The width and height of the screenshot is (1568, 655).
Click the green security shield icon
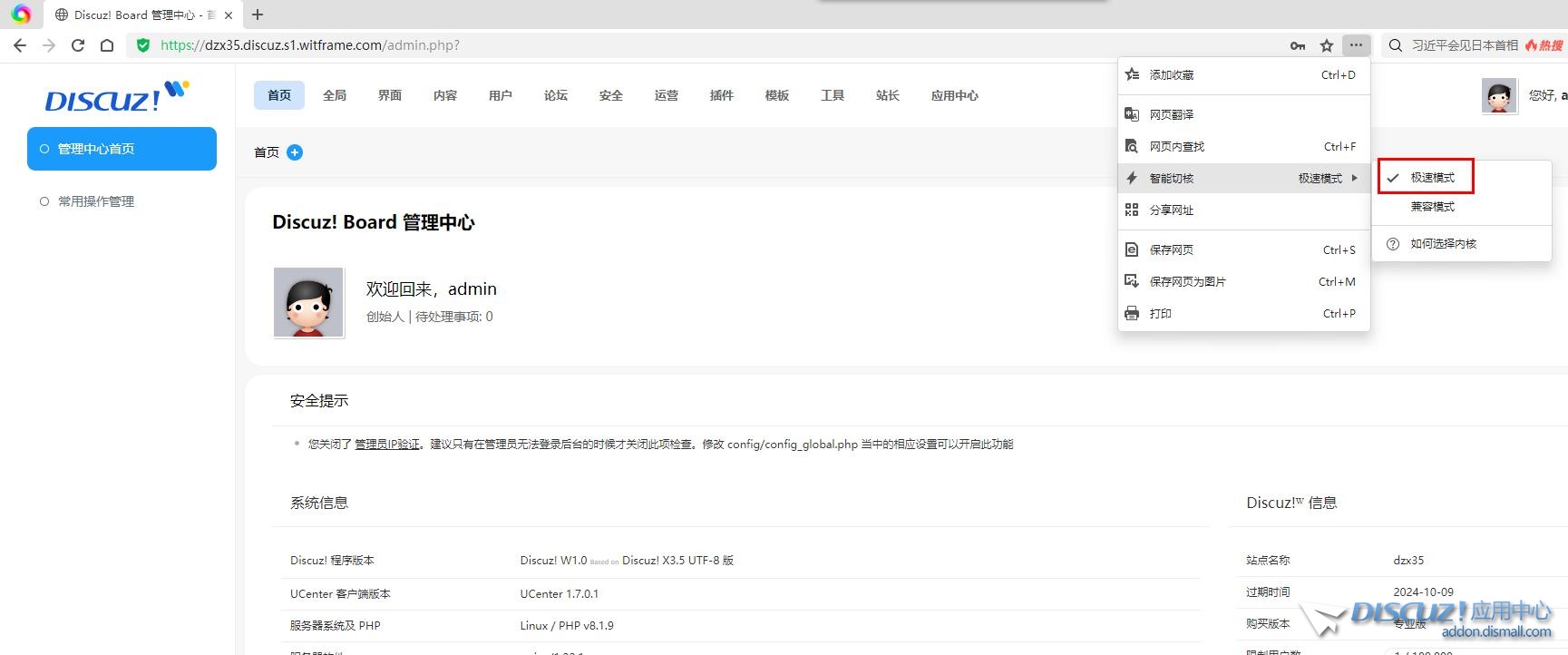(x=142, y=45)
